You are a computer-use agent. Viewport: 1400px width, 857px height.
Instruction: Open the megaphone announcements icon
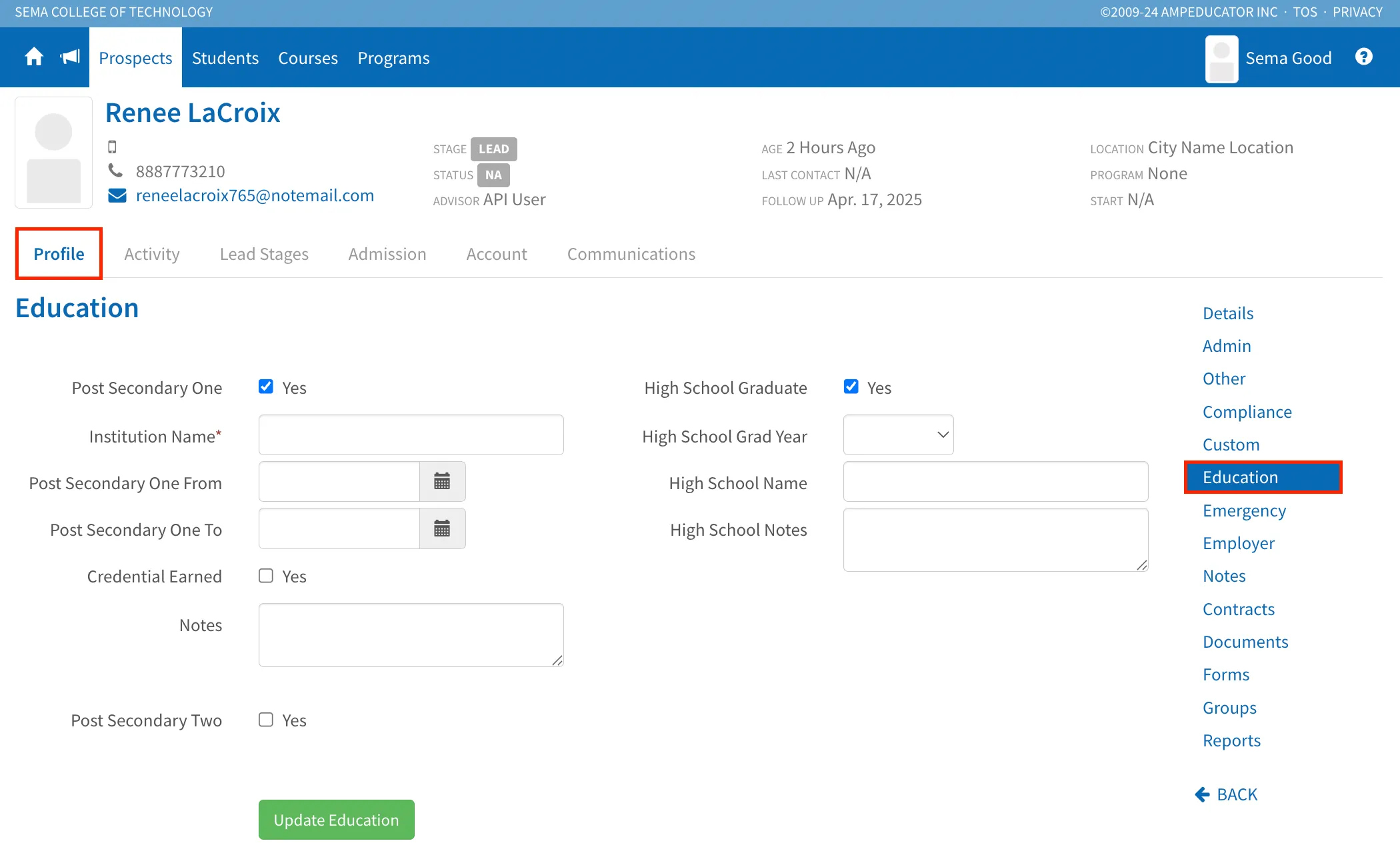[x=70, y=57]
